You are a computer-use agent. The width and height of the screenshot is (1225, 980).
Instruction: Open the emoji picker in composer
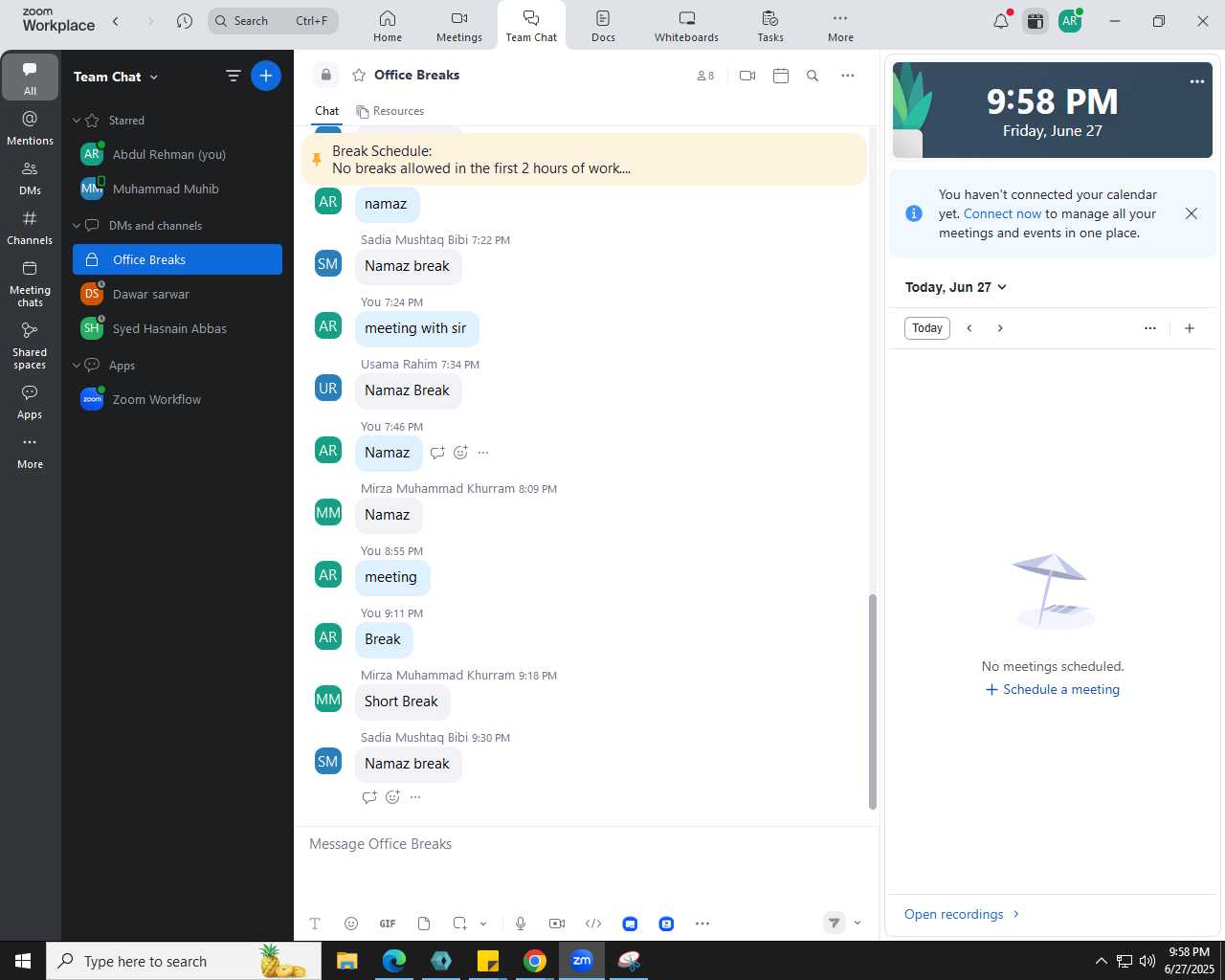(x=351, y=924)
